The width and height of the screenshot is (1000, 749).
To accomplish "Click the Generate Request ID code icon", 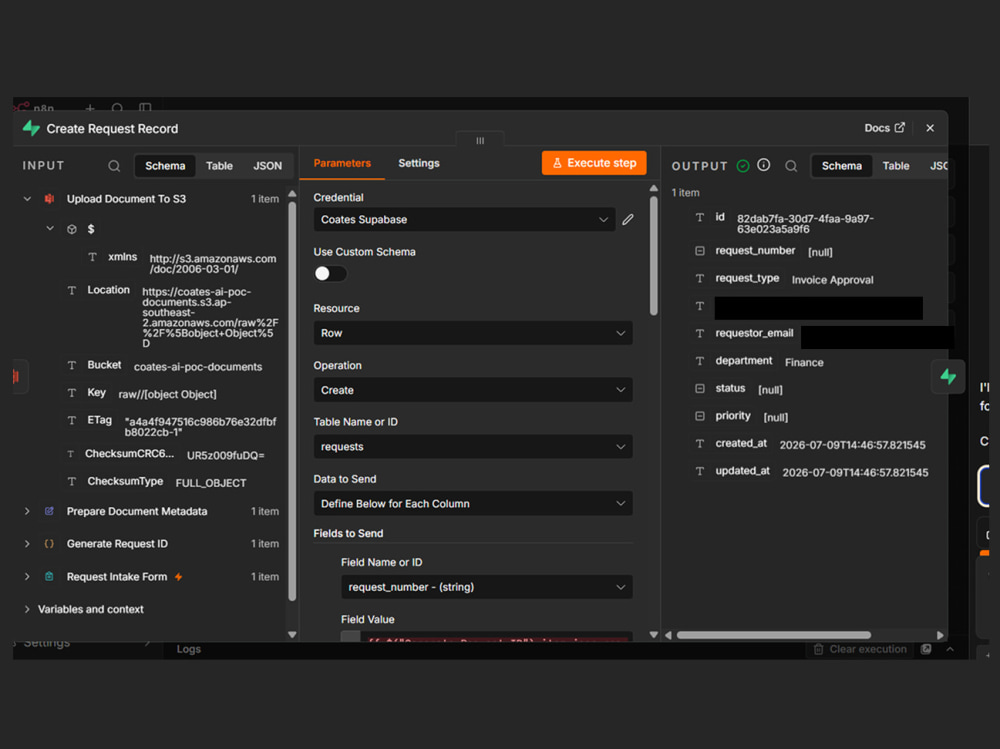I will (x=49, y=544).
